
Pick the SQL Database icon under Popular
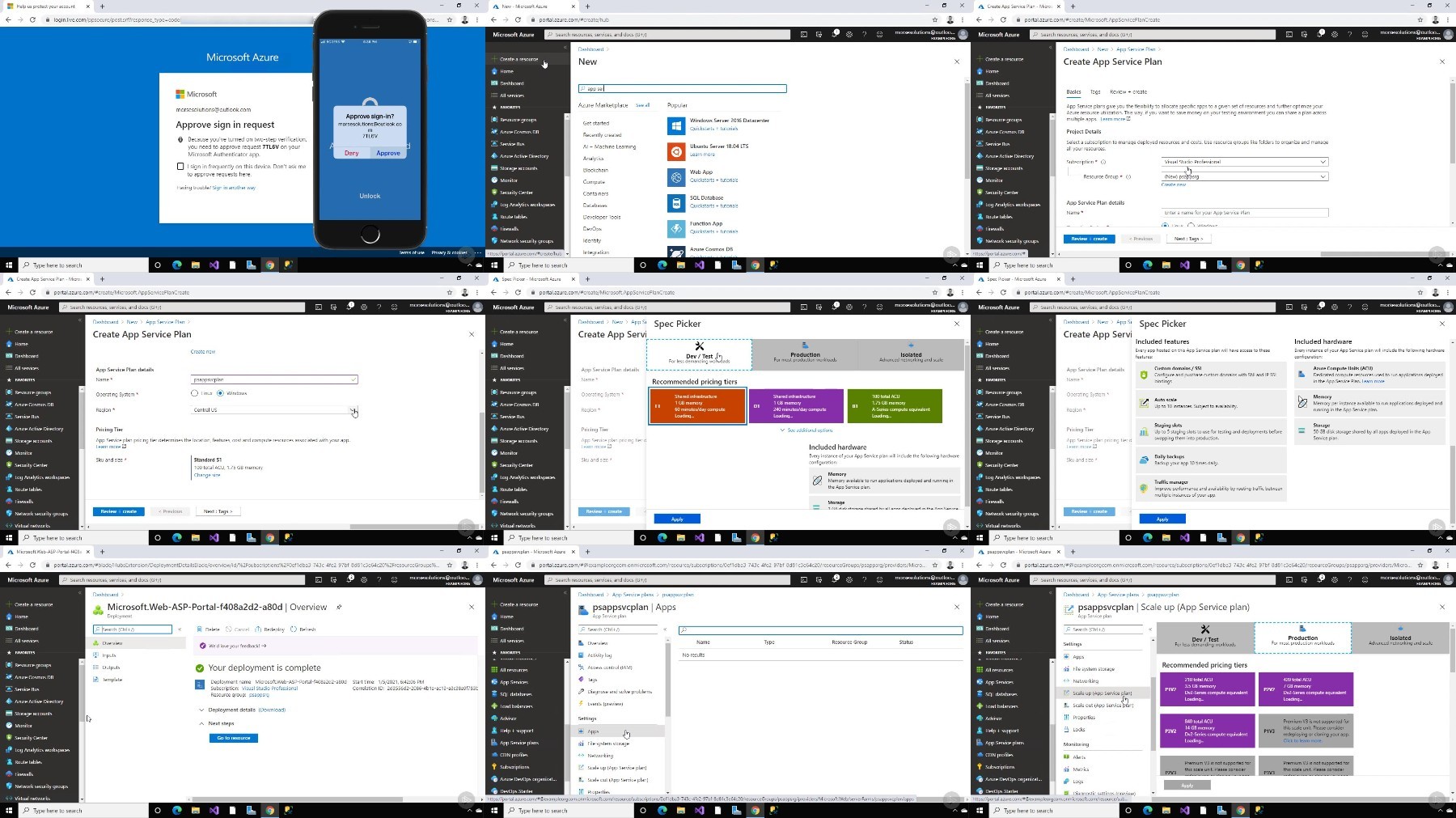click(676, 203)
